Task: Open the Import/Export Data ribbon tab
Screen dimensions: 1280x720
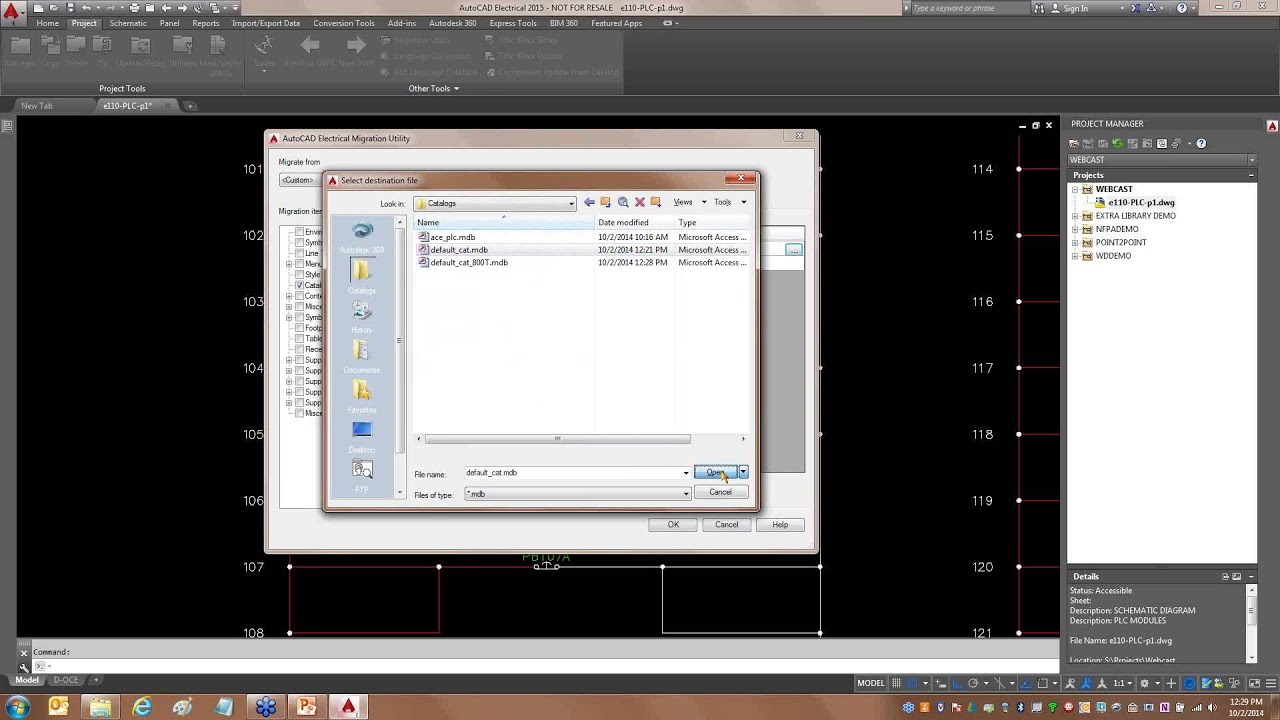Action: [266, 23]
